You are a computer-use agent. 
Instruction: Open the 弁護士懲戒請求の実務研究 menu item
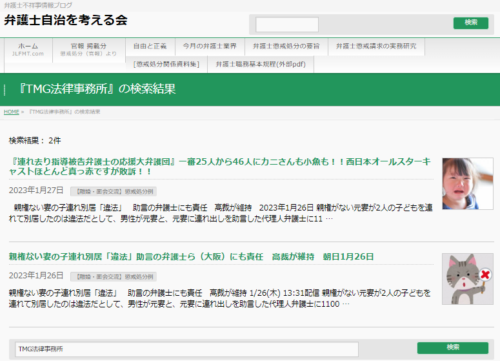[376, 46]
